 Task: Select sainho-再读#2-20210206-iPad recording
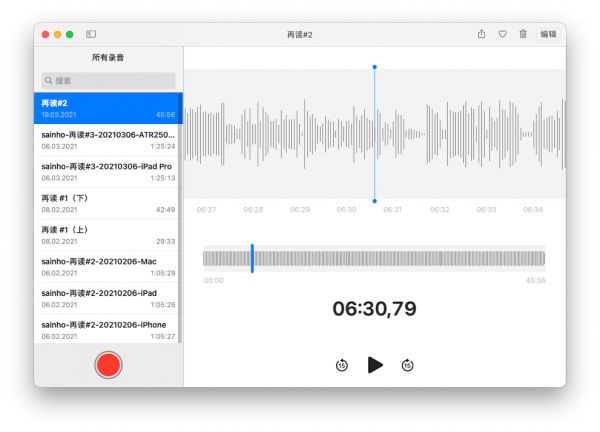point(107,298)
